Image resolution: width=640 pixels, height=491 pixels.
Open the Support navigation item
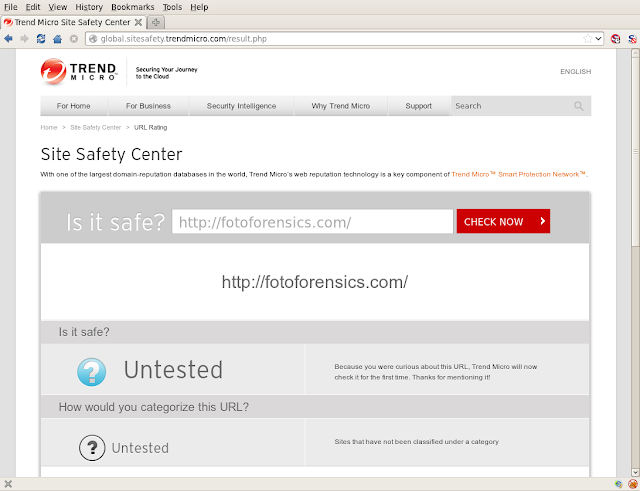[x=418, y=106]
